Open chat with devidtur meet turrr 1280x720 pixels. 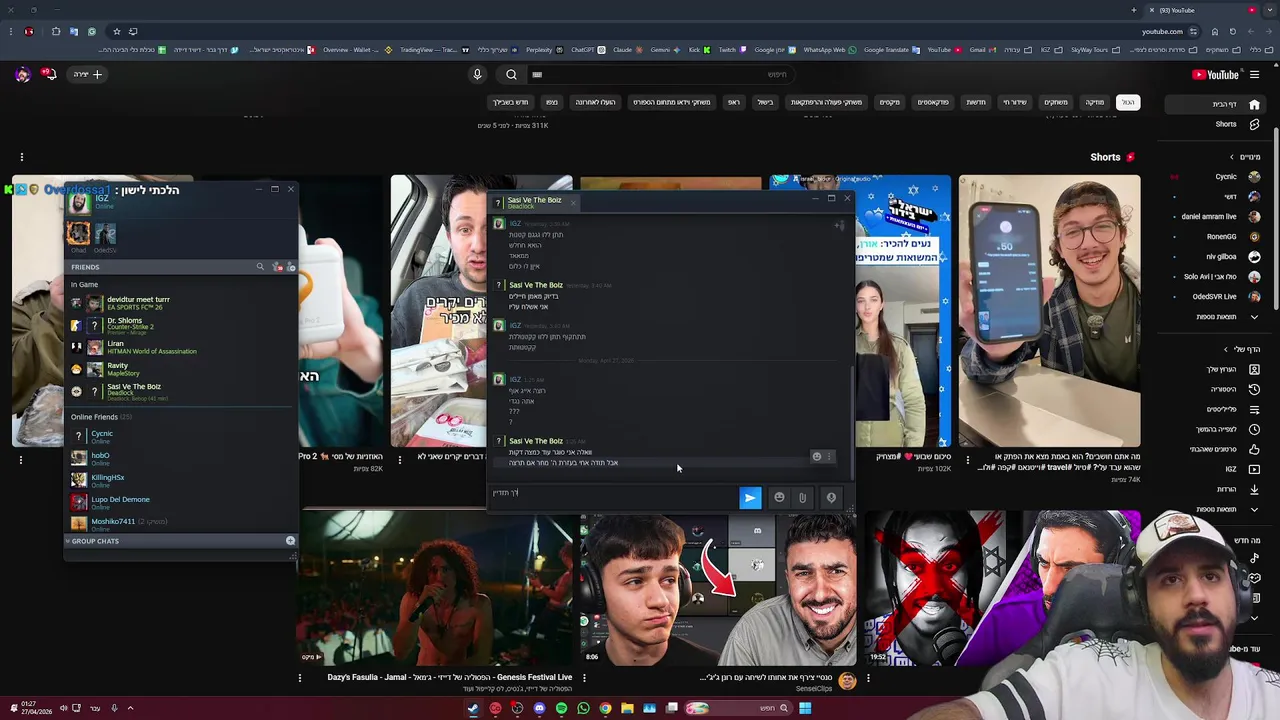[180, 303]
